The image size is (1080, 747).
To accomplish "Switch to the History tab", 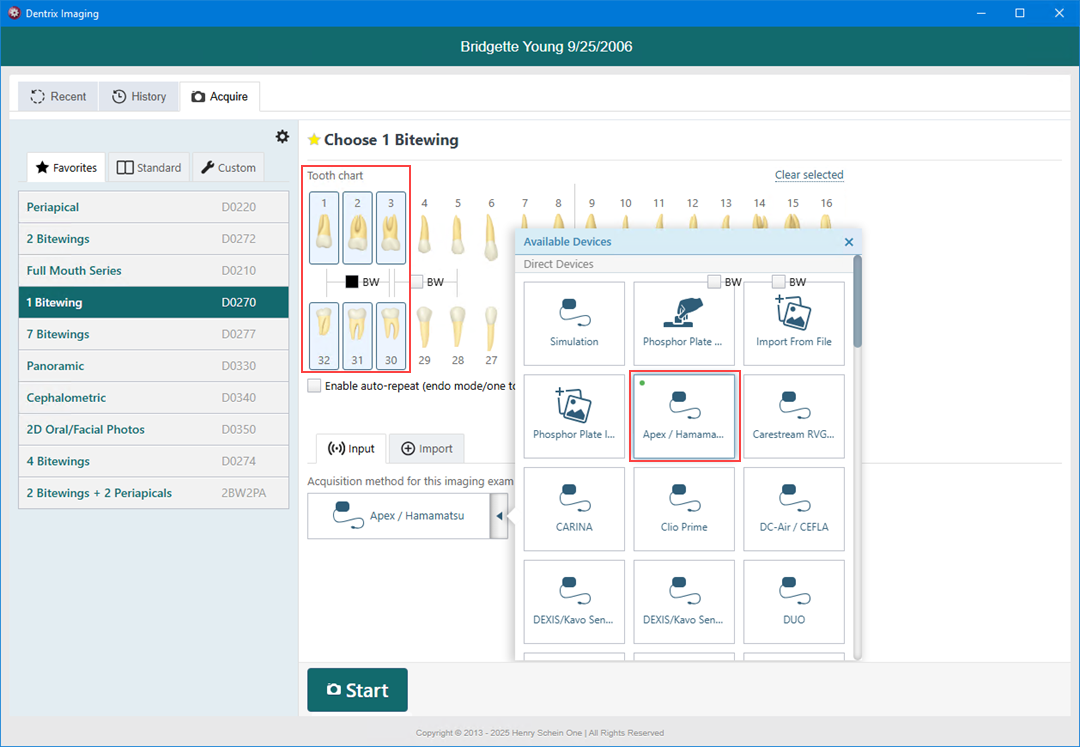I will pyautogui.click(x=138, y=97).
